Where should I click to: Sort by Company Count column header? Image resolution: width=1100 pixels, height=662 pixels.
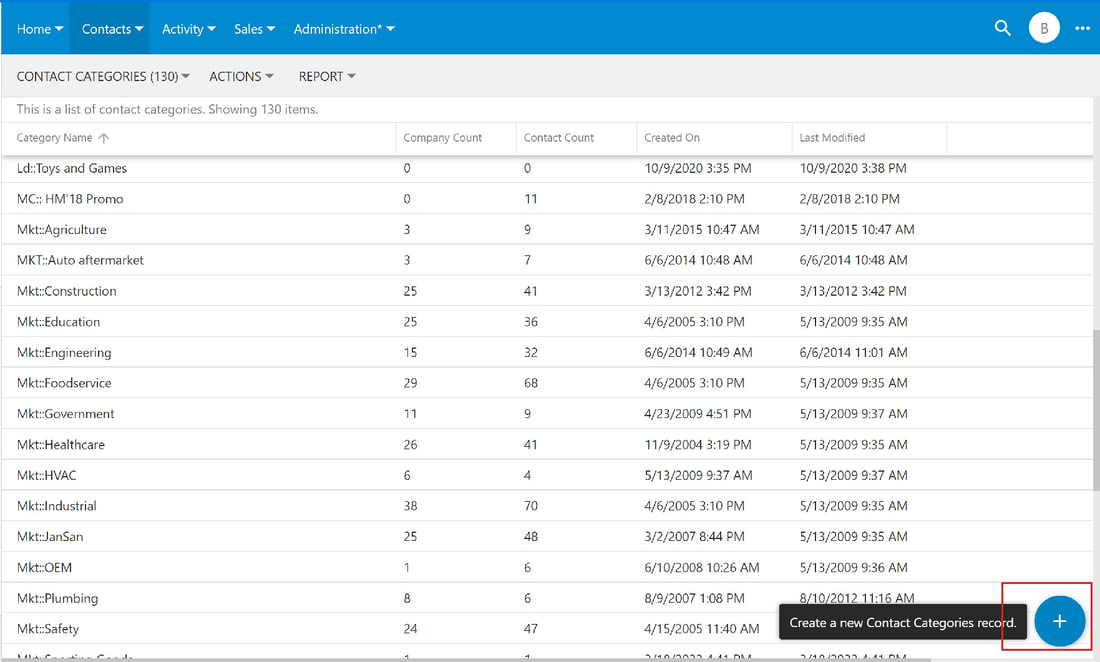click(x=443, y=138)
